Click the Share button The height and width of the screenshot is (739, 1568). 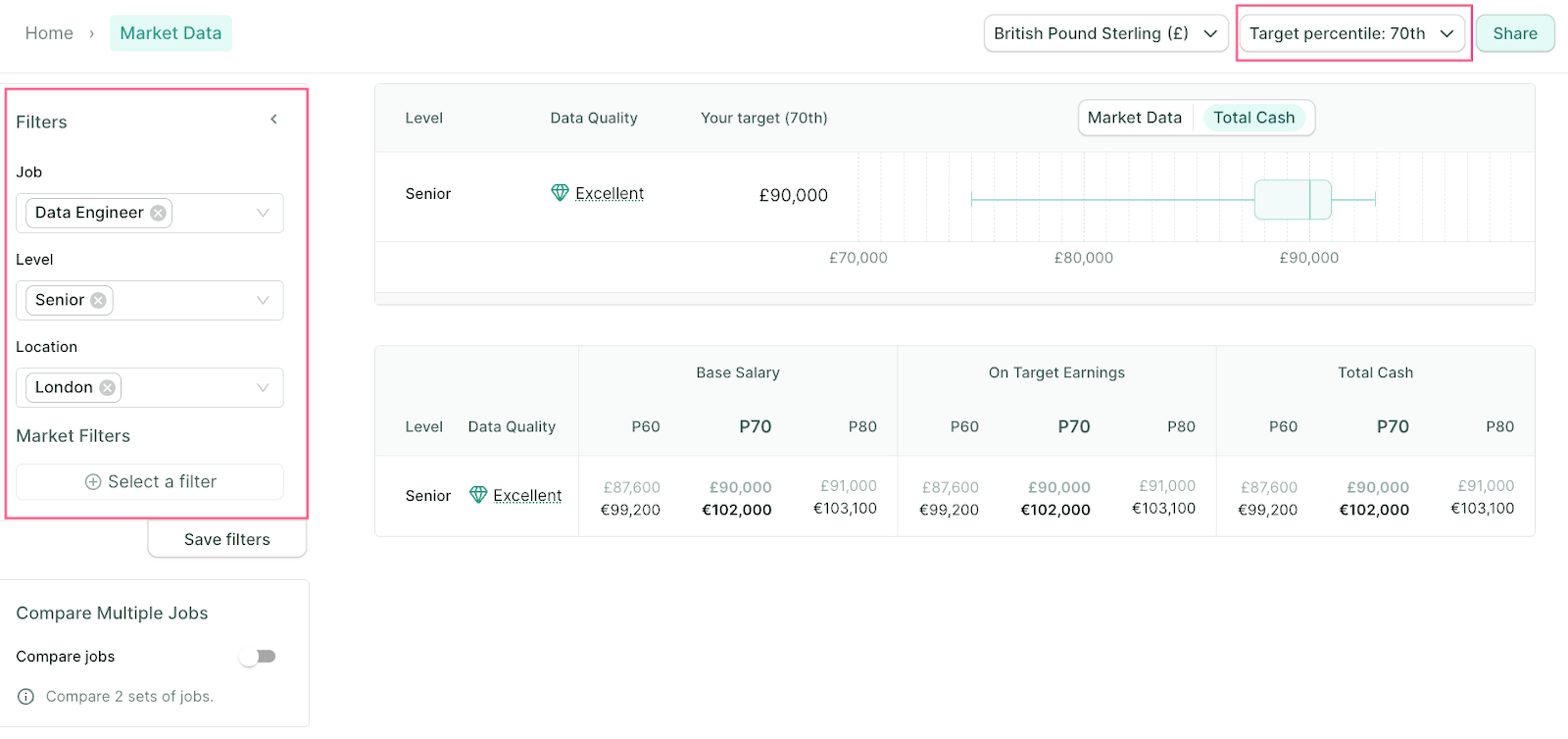[x=1515, y=33]
